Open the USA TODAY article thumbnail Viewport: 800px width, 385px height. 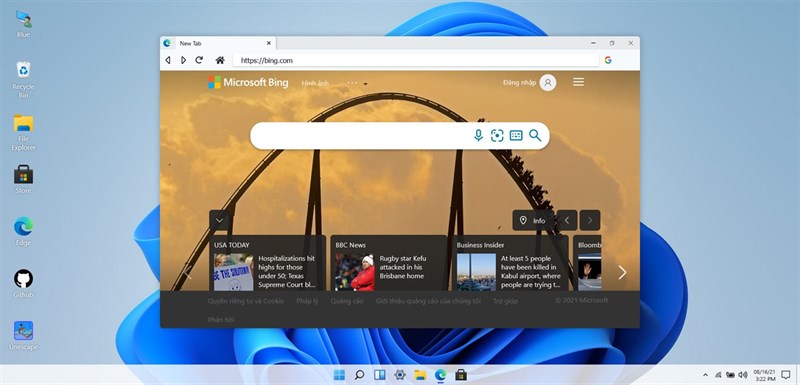[x=234, y=272]
